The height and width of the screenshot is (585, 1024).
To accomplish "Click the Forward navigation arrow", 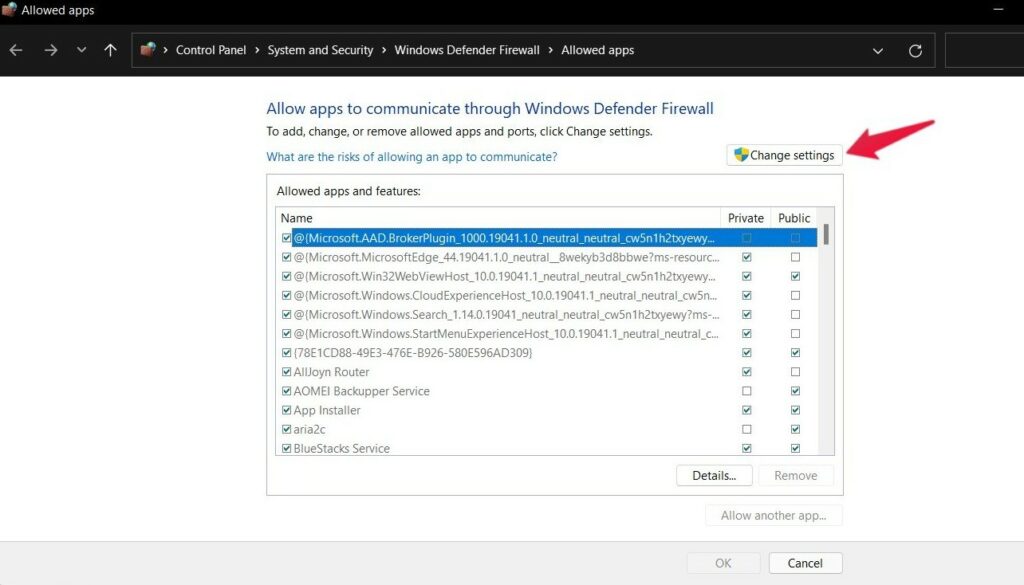I will pyautogui.click(x=50, y=50).
